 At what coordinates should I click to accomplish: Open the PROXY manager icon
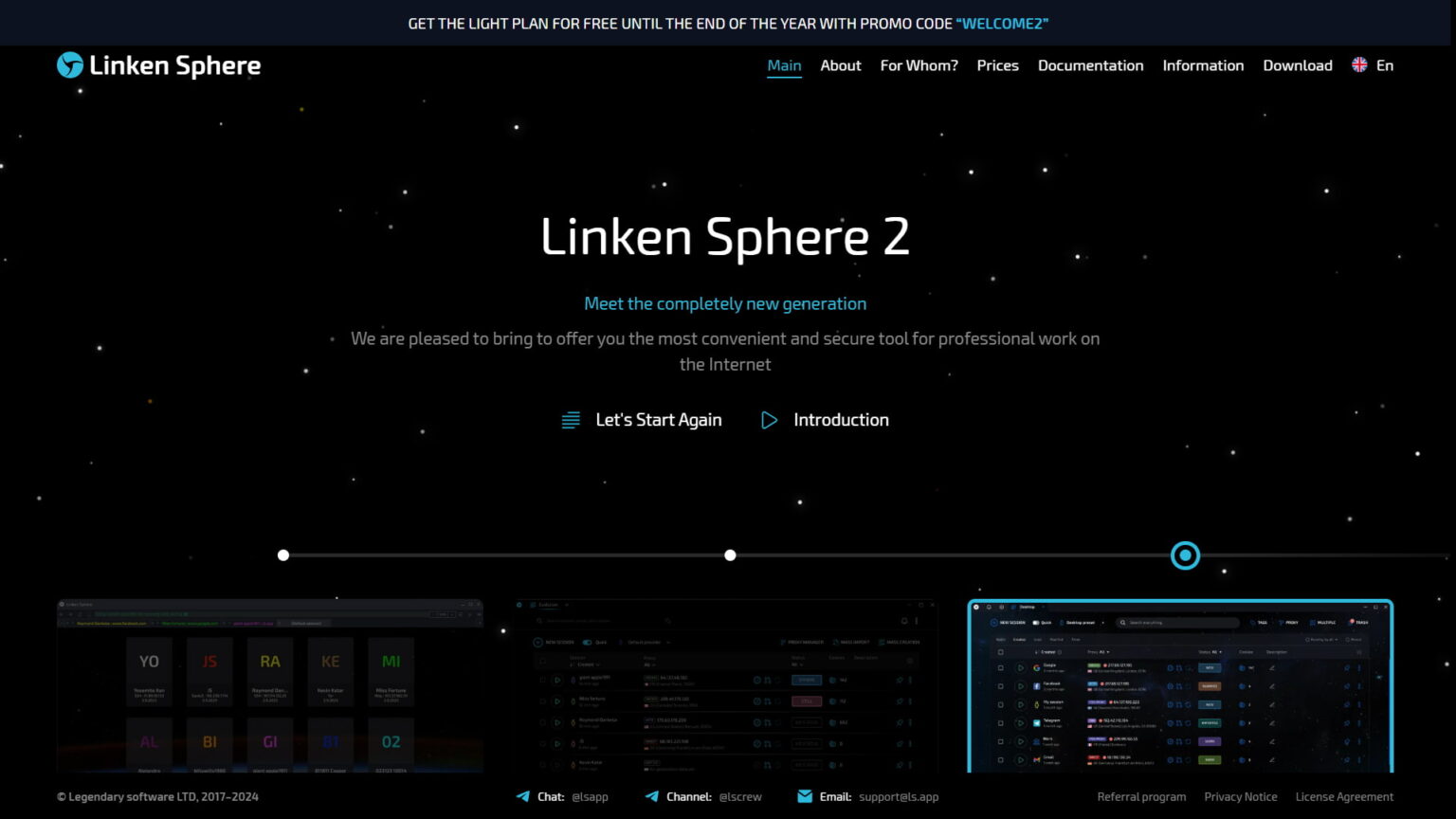(x=1283, y=622)
